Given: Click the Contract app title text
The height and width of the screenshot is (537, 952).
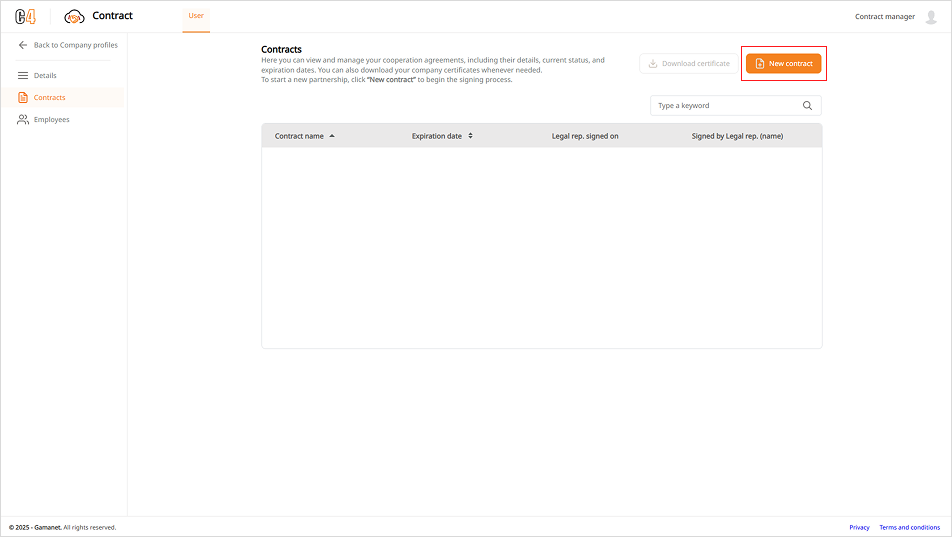Looking at the screenshot, I should [112, 16].
